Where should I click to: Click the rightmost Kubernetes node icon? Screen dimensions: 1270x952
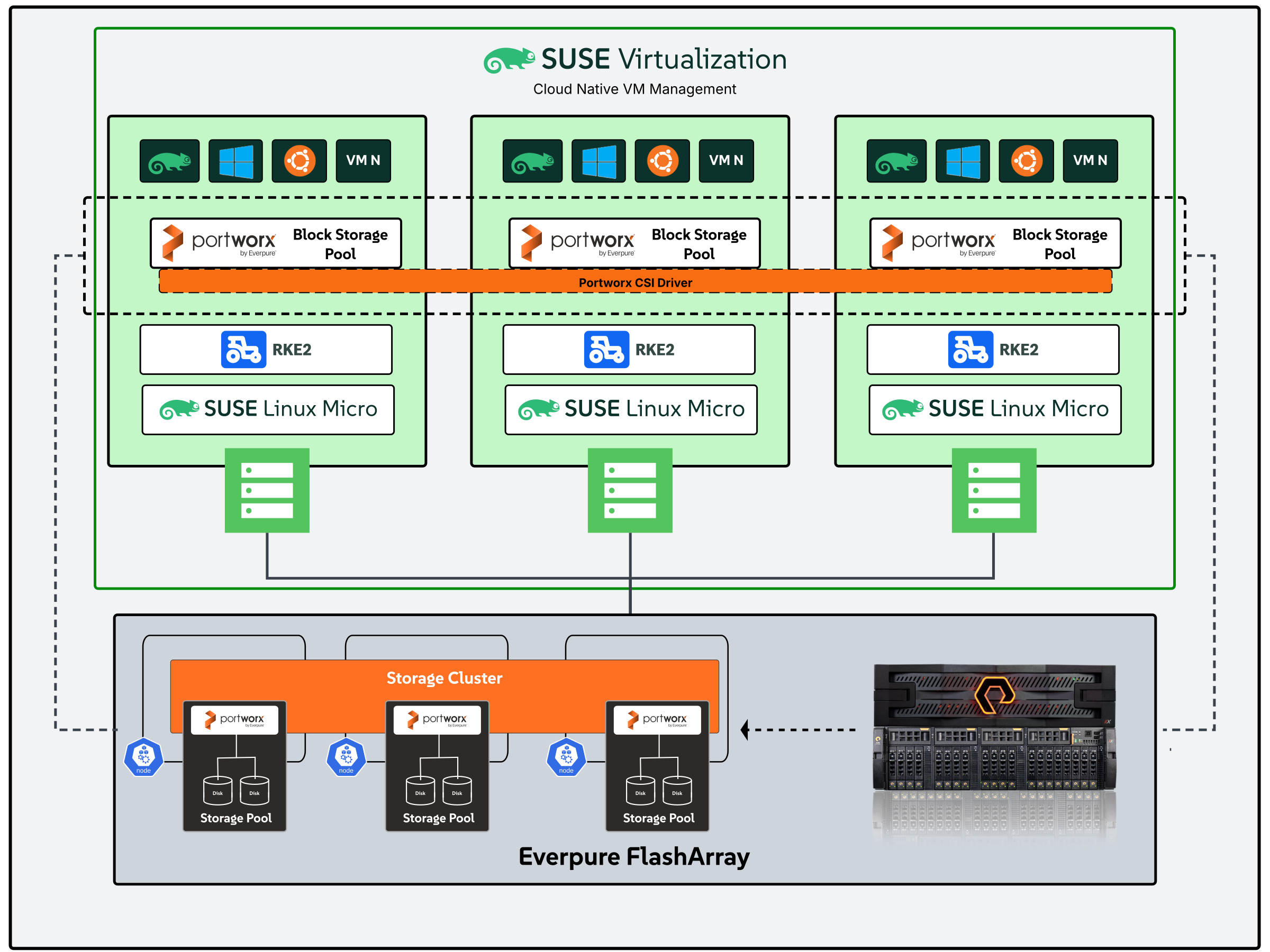(x=566, y=757)
